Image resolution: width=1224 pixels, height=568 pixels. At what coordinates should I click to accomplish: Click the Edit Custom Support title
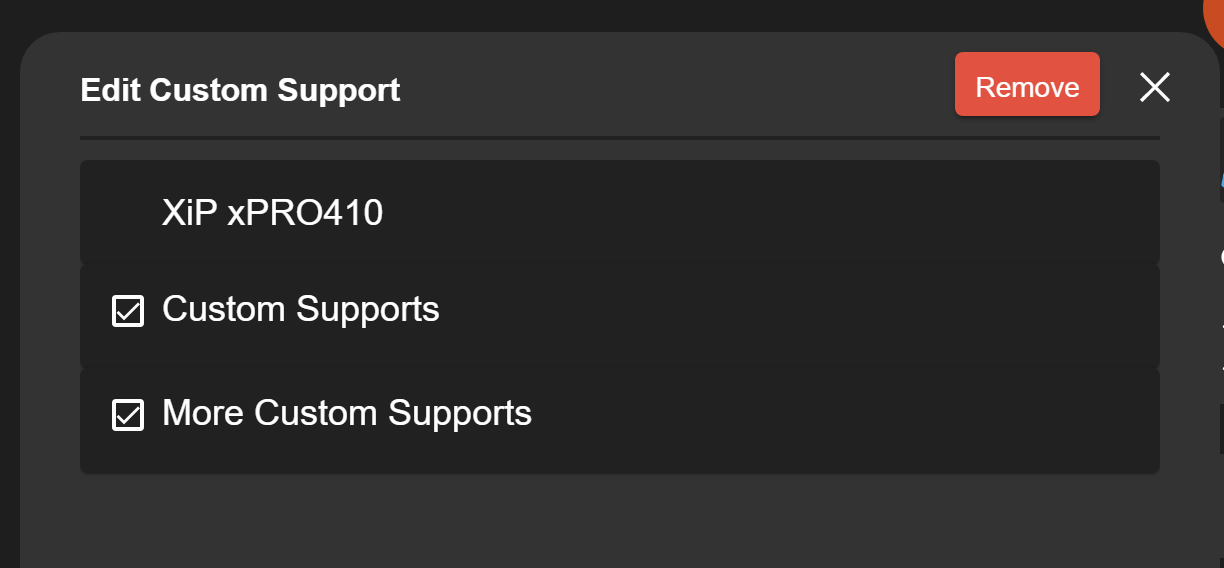(240, 89)
